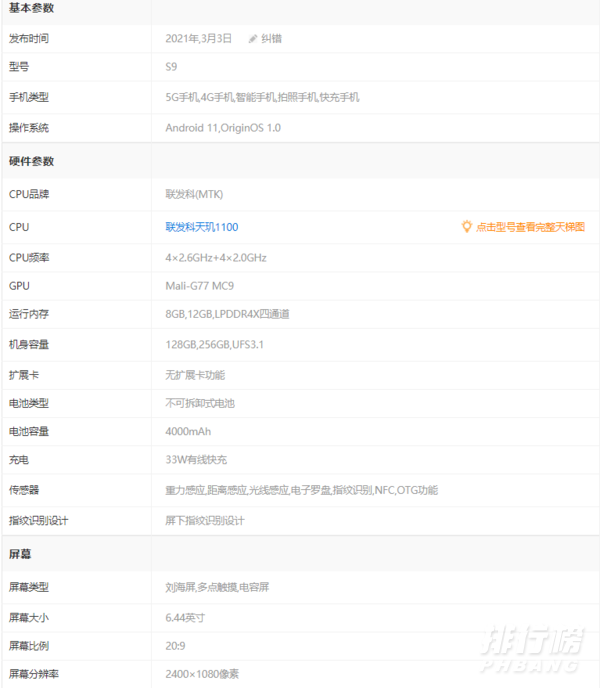Click the 屏幕分辨率 row label

point(34,674)
